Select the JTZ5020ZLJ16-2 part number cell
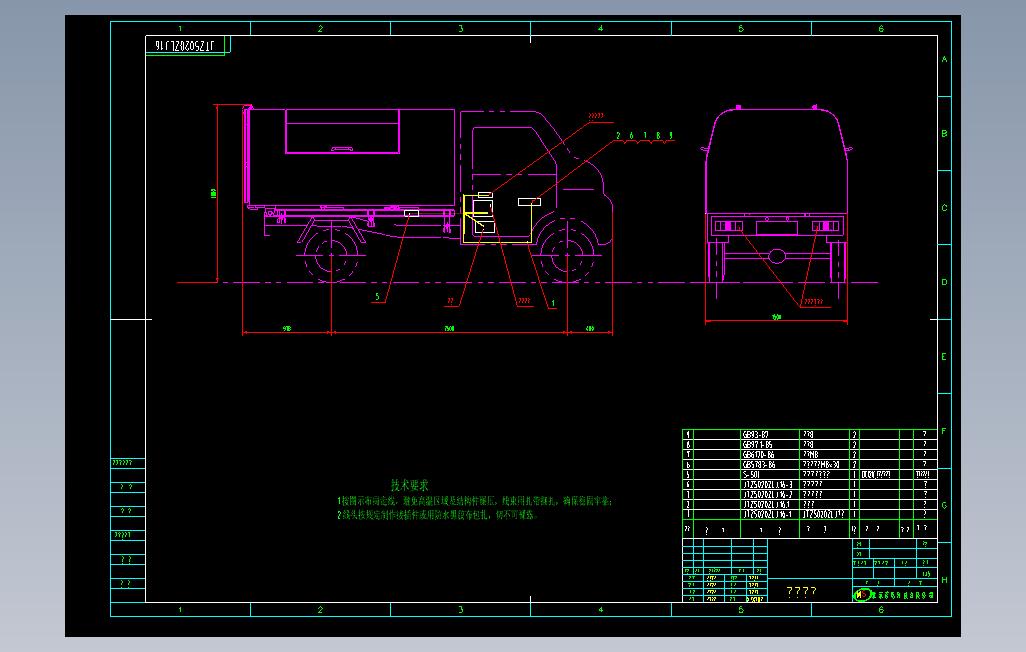The image size is (1026, 652). [768, 494]
